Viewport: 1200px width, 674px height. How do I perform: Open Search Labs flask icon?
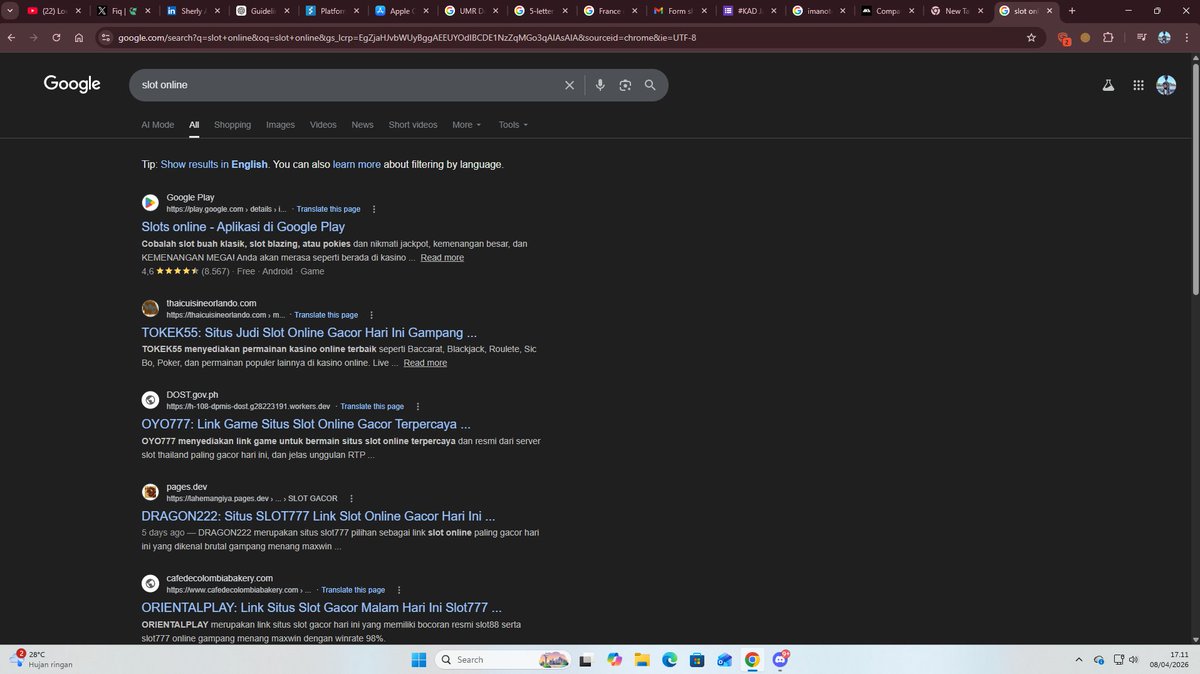[1108, 85]
